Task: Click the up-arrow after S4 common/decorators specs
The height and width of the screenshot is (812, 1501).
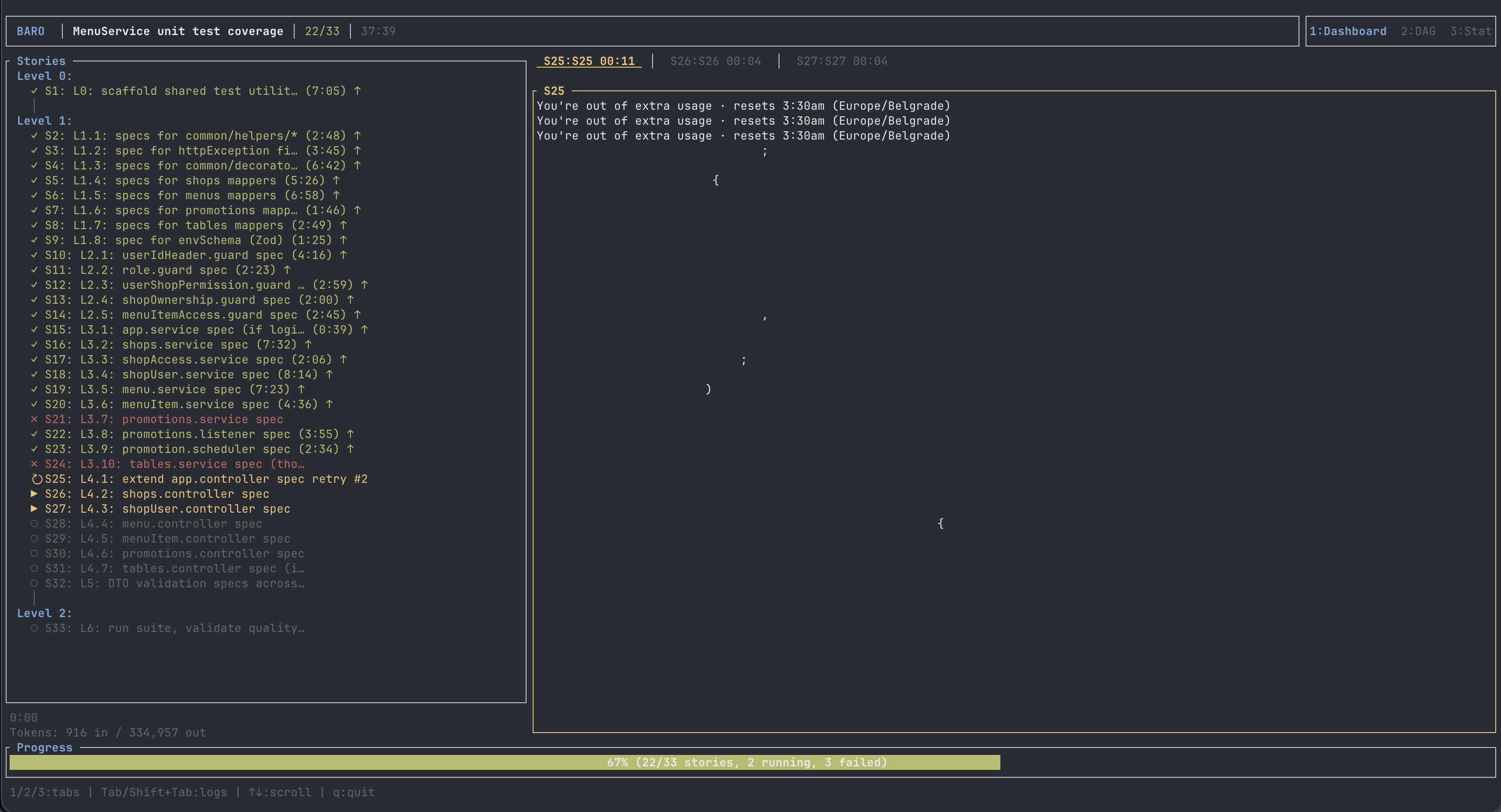Action: pyautogui.click(x=357, y=165)
